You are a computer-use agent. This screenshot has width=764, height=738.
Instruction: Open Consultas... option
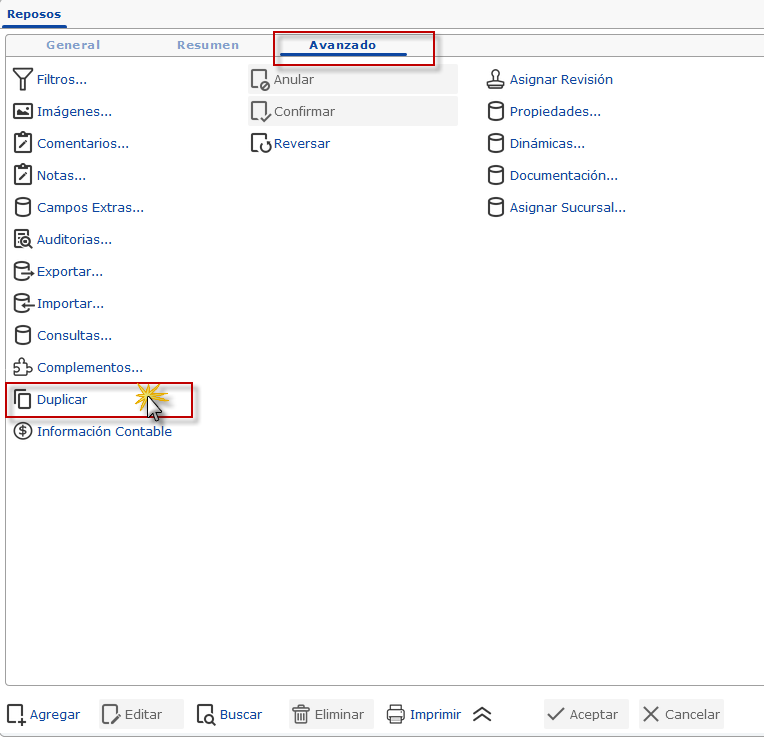click(x=75, y=336)
